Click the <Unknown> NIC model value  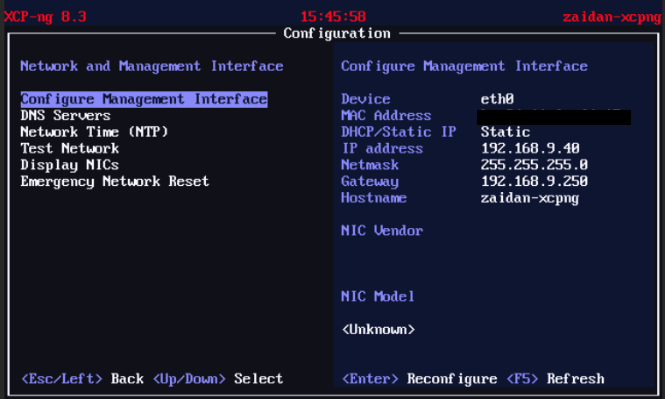click(x=378, y=329)
